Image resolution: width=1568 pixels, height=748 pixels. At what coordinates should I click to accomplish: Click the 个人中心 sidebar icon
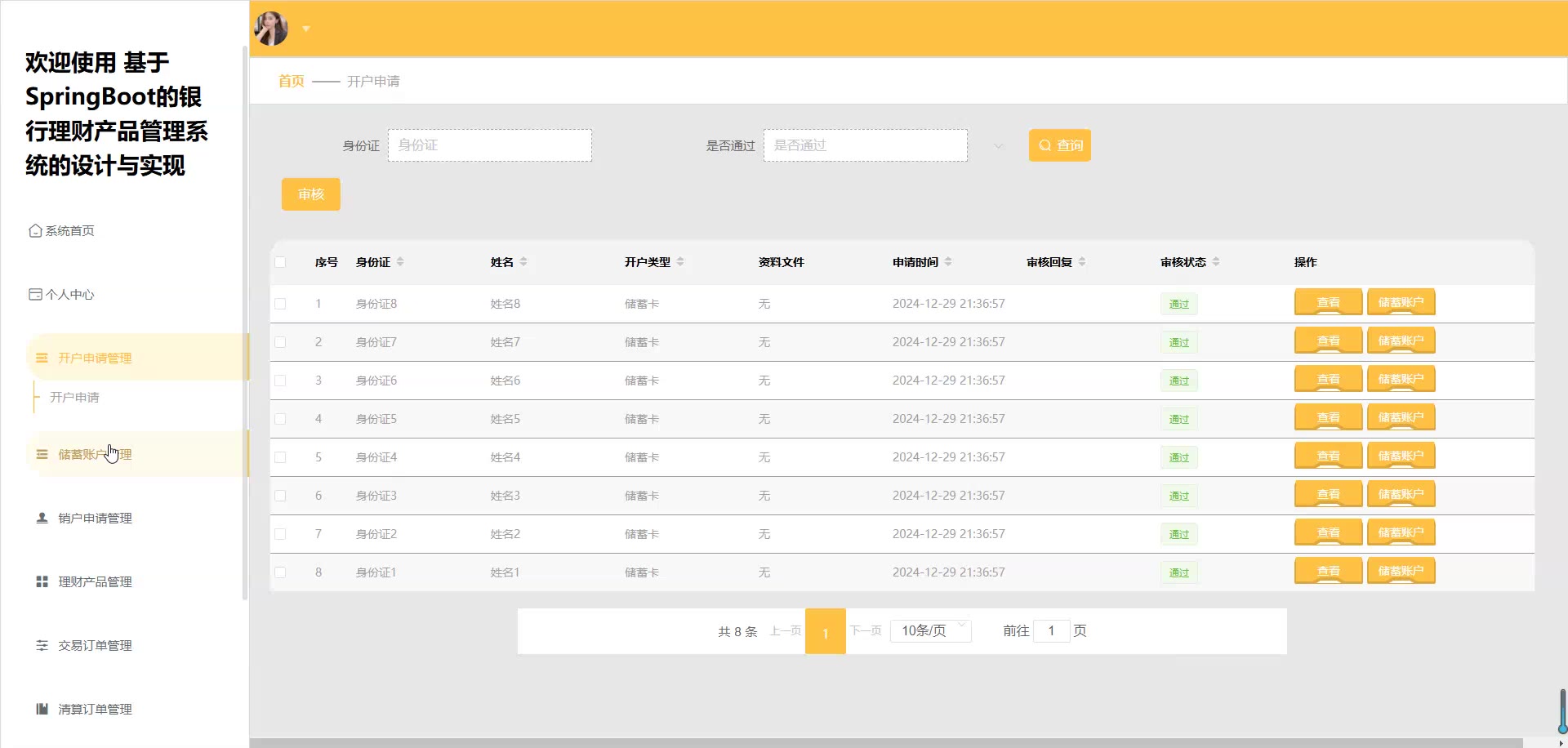click(x=35, y=295)
